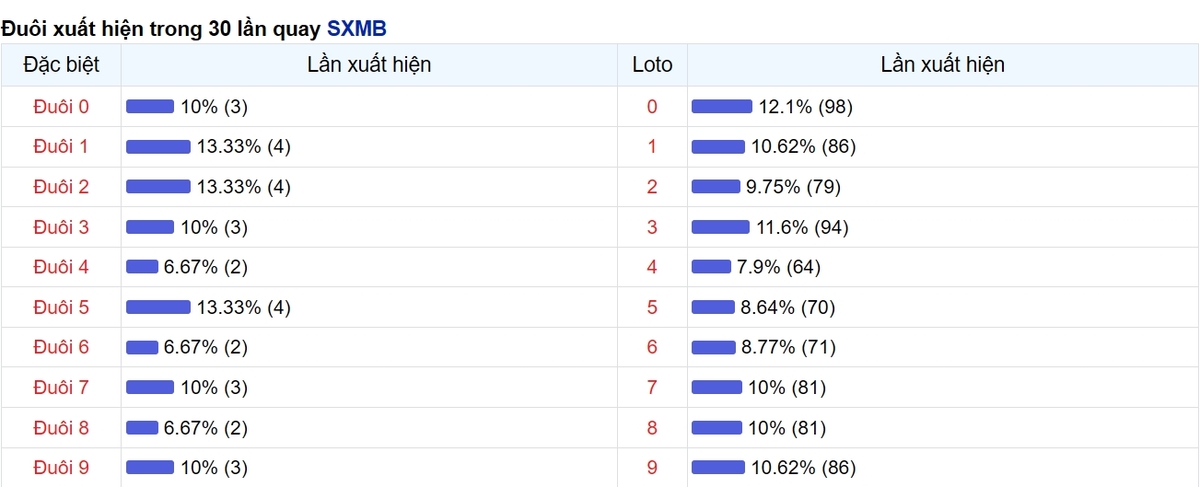
Task: Select Loto number 3
Action: click(x=652, y=227)
